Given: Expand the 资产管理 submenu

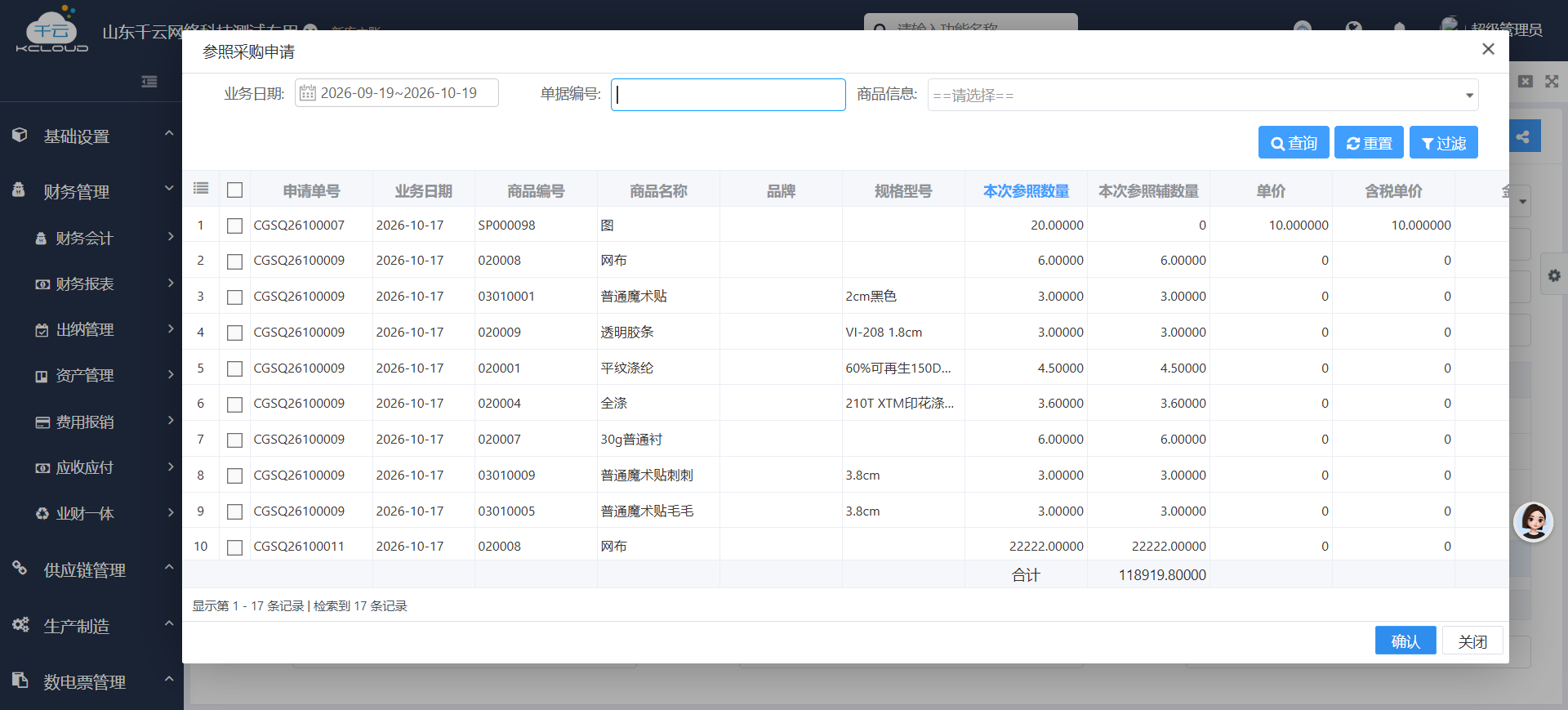Looking at the screenshot, I should pyautogui.click(x=171, y=374).
